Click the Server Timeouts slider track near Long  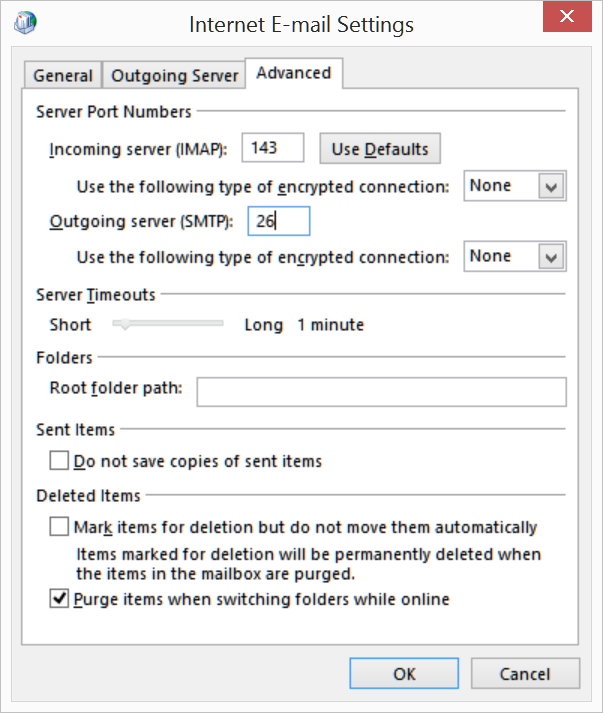(x=215, y=324)
